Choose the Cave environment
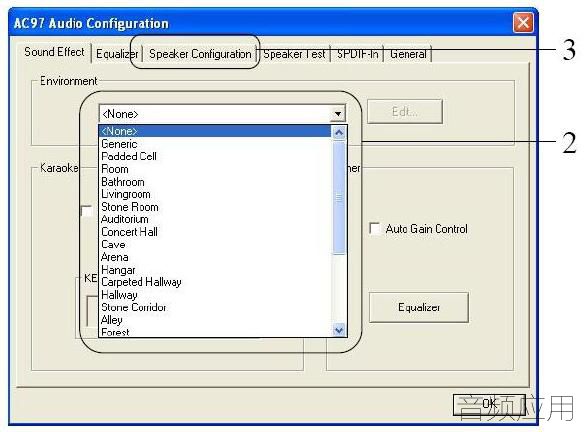 (x=215, y=244)
